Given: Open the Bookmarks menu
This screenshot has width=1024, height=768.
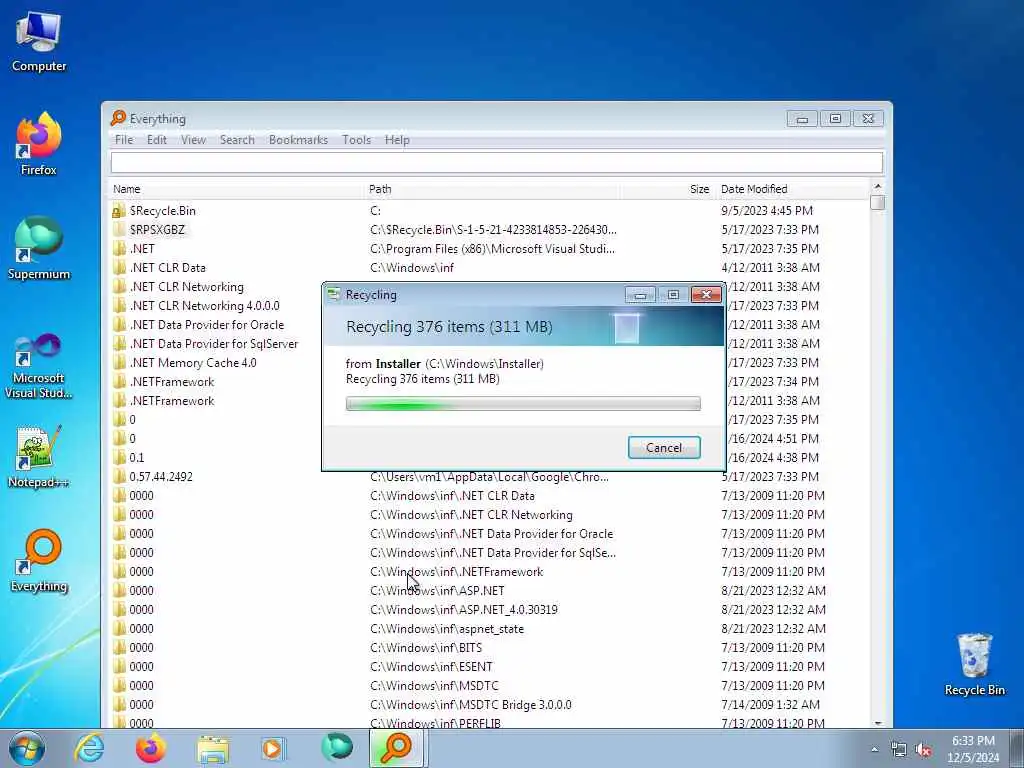Looking at the screenshot, I should (298, 140).
